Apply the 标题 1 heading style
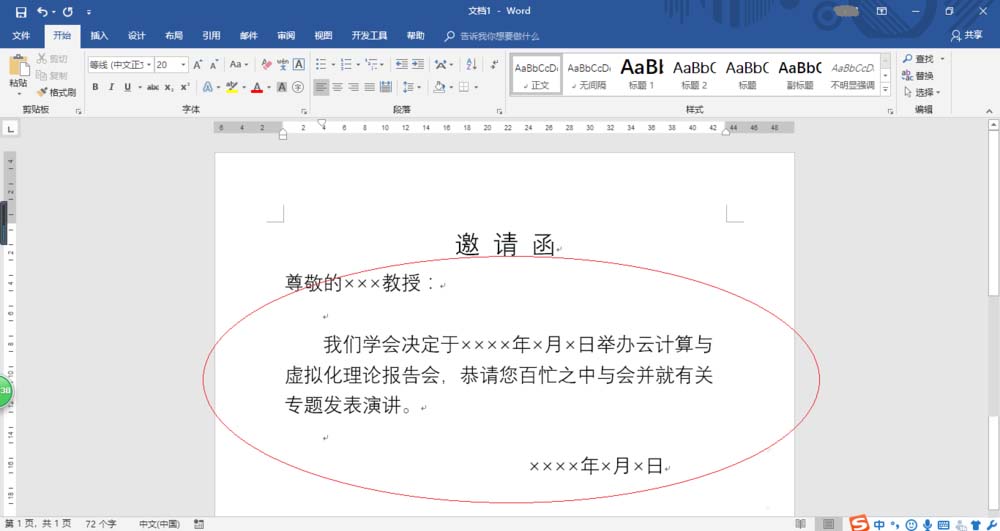Image resolution: width=1000 pixels, height=531 pixels. point(642,74)
